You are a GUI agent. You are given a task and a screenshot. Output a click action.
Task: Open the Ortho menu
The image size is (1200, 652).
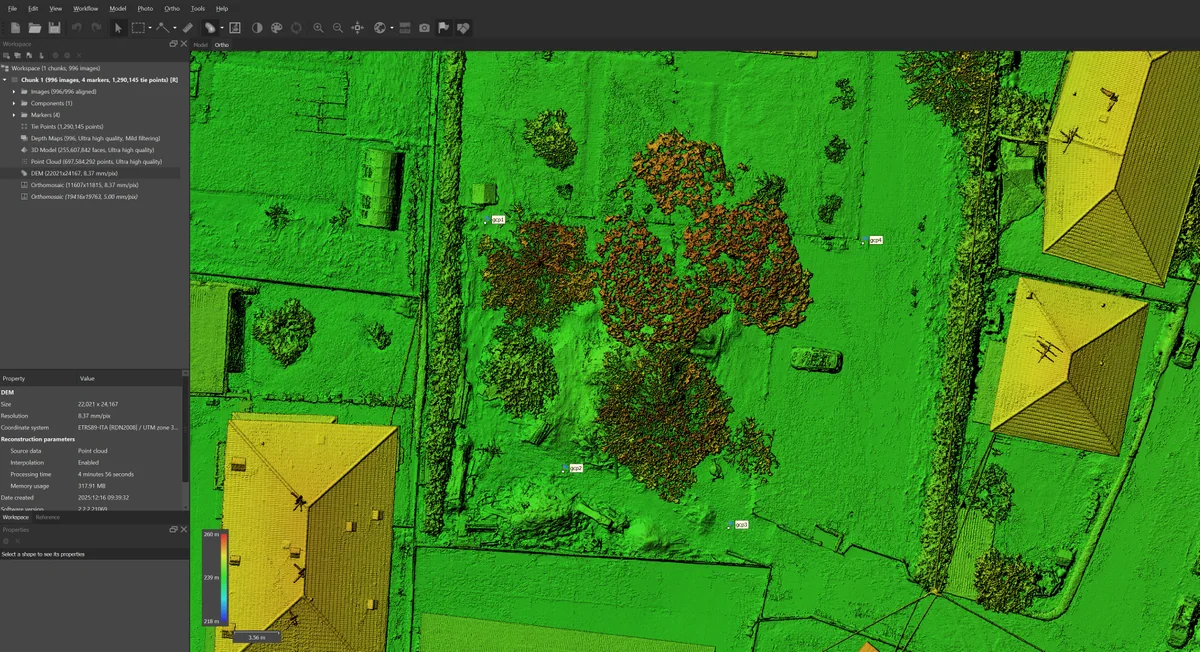pyautogui.click(x=172, y=8)
